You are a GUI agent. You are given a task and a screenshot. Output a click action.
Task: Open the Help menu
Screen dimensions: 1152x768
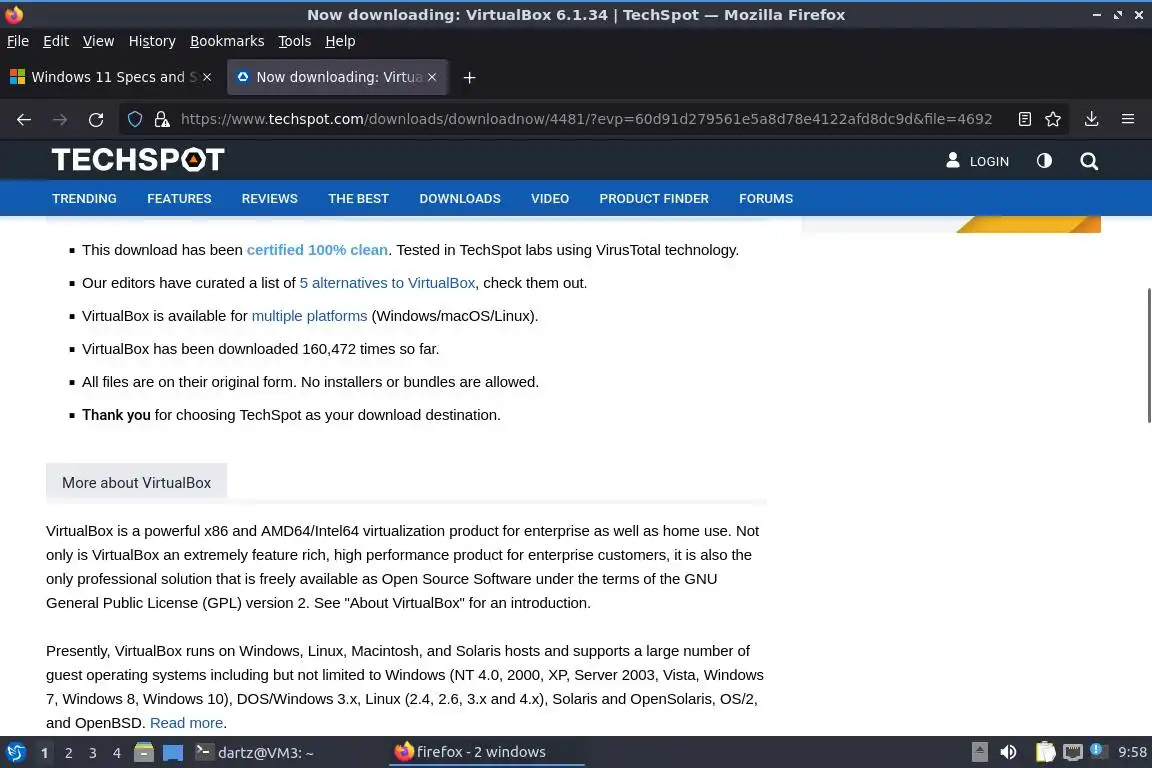click(340, 41)
